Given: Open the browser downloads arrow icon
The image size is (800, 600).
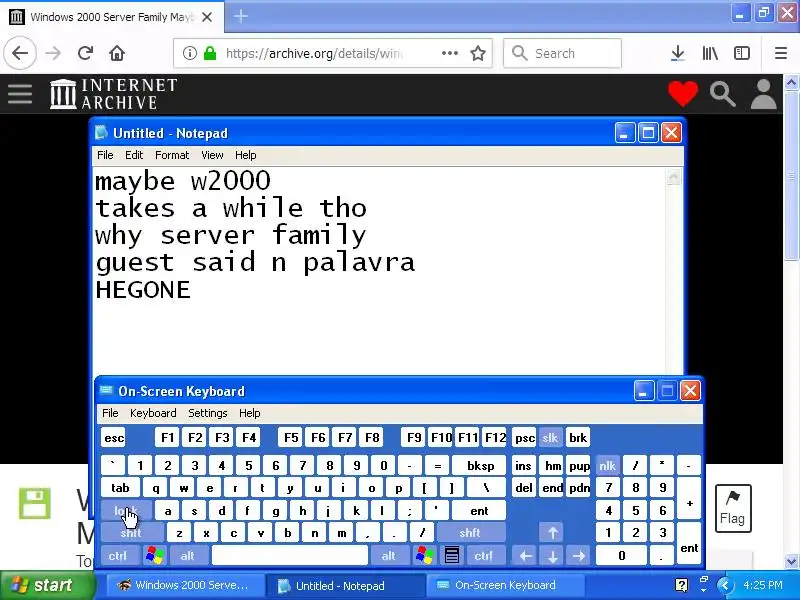Looking at the screenshot, I should click(x=678, y=53).
